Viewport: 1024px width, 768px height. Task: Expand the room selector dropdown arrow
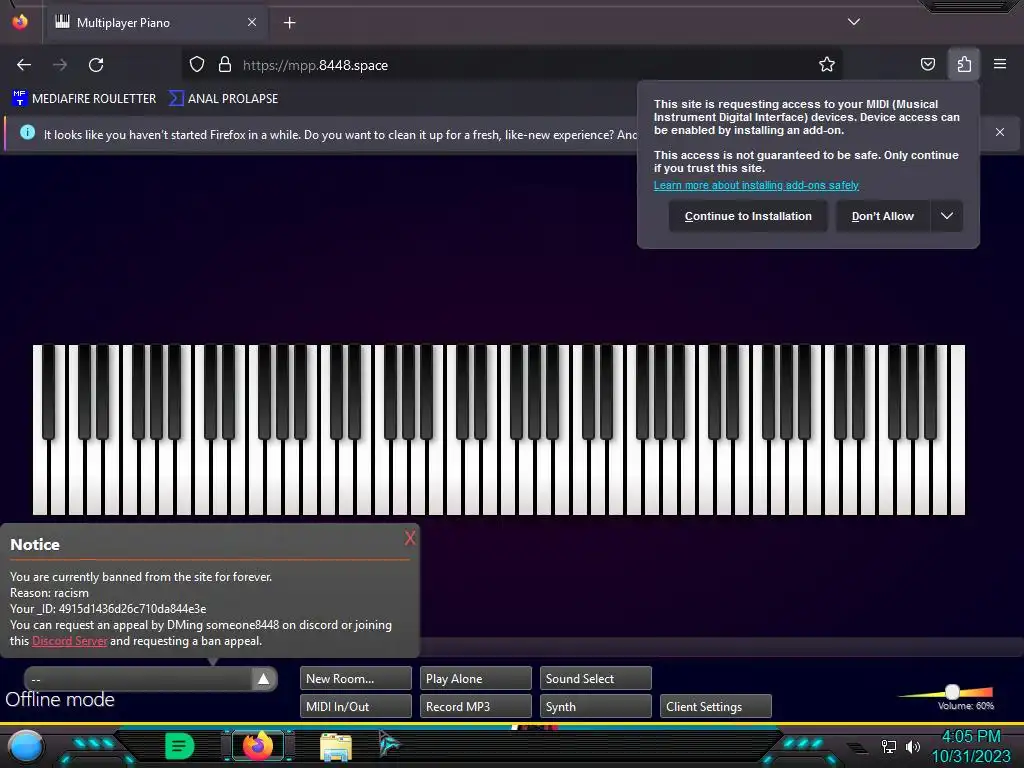[x=263, y=679]
